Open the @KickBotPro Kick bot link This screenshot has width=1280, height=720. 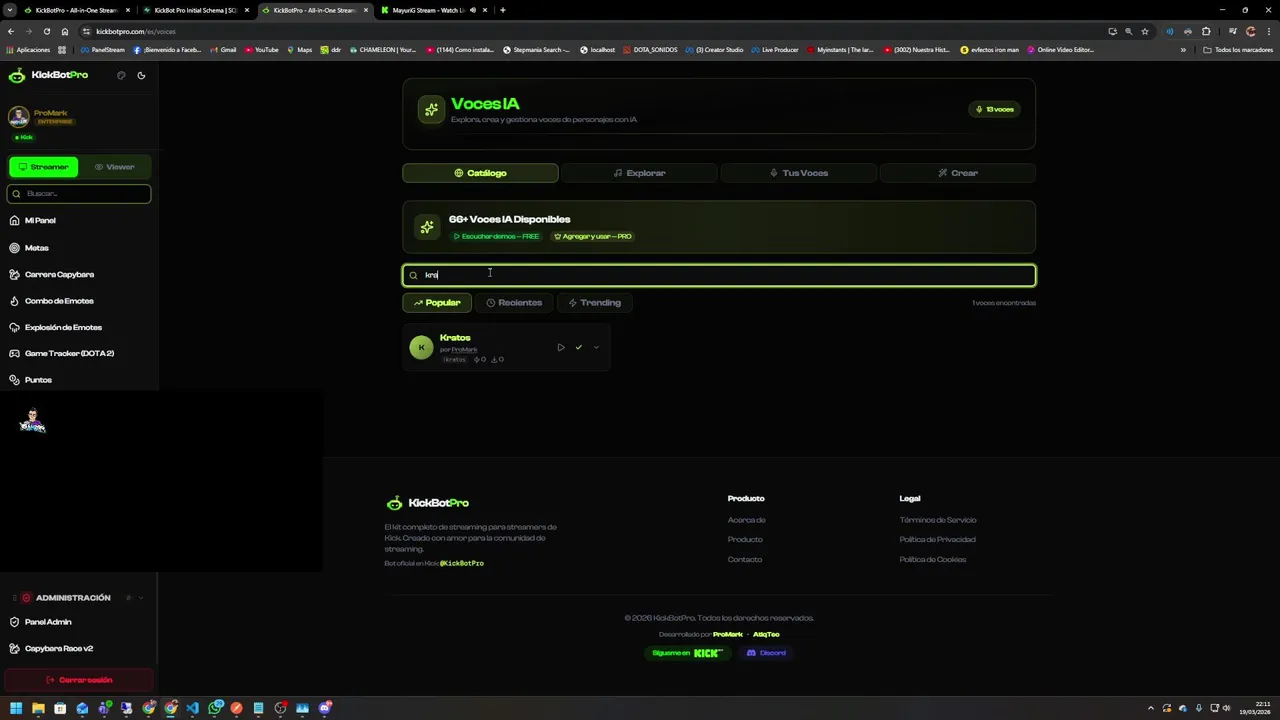pos(462,563)
